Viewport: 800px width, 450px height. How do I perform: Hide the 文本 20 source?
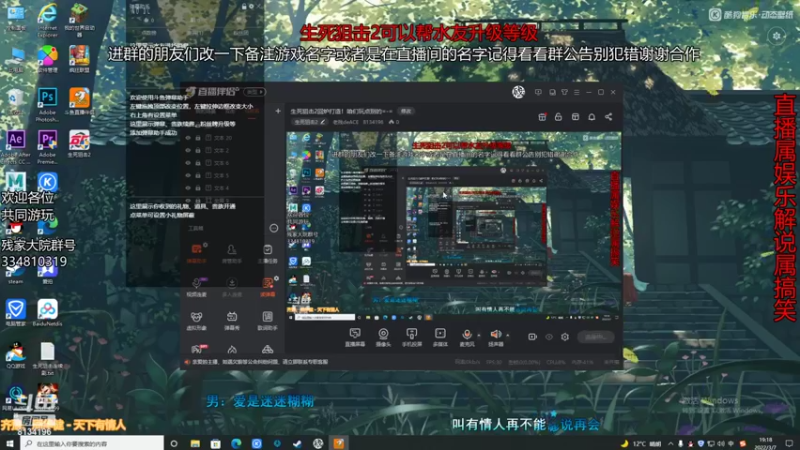point(188,138)
